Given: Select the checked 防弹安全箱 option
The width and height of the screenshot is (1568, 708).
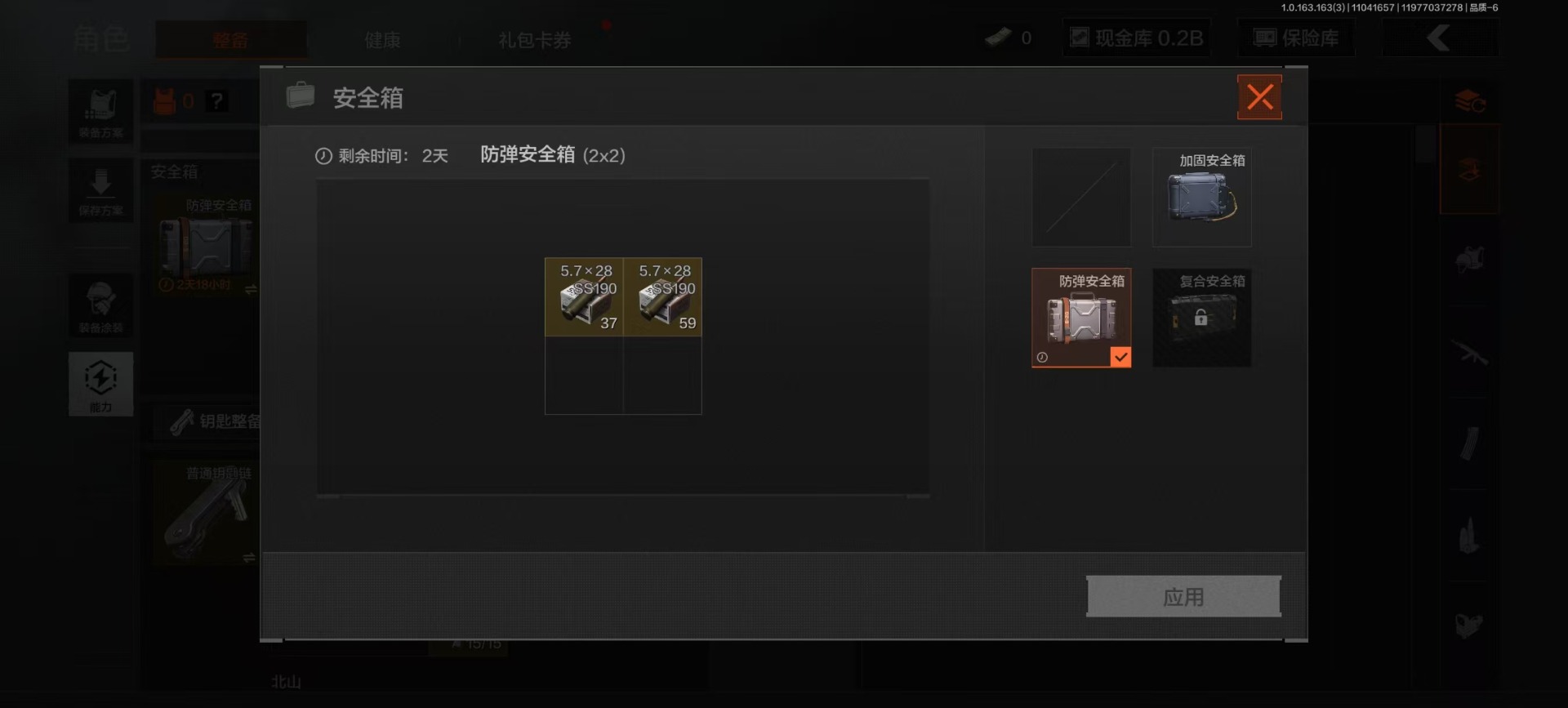Looking at the screenshot, I should (1081, 318).
